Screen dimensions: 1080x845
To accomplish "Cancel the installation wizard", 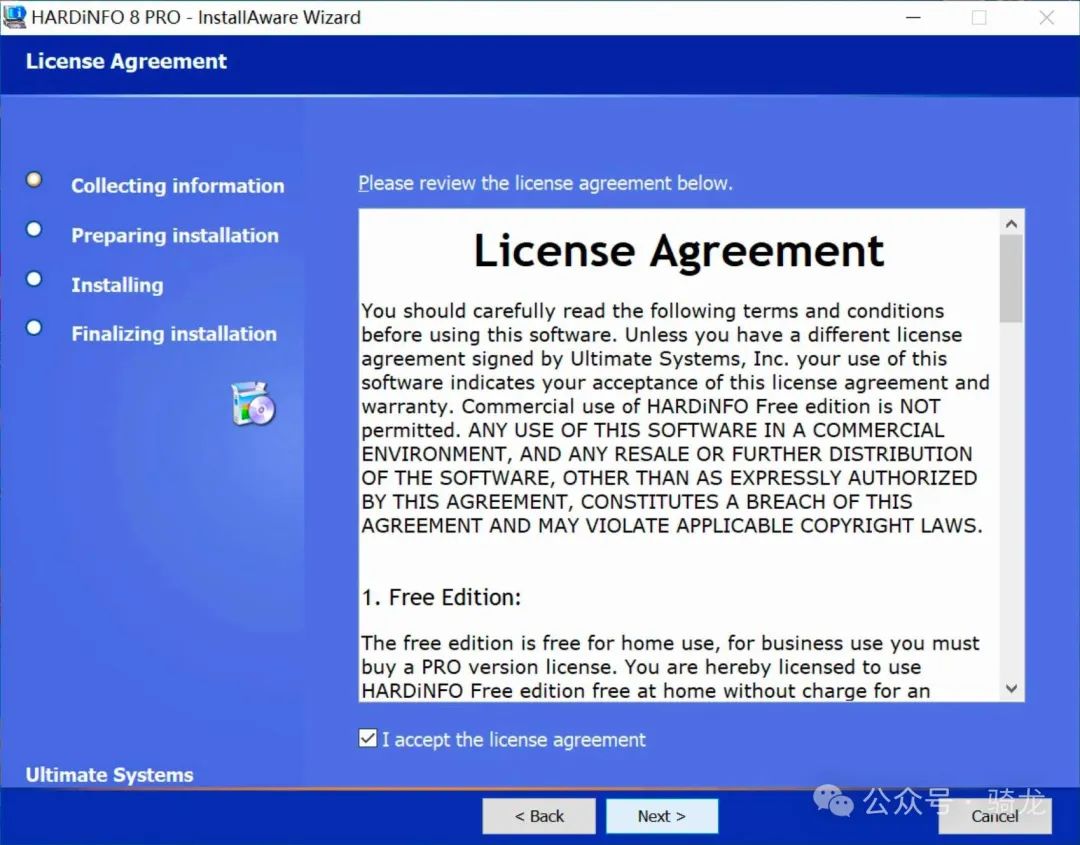I will 995,816.
